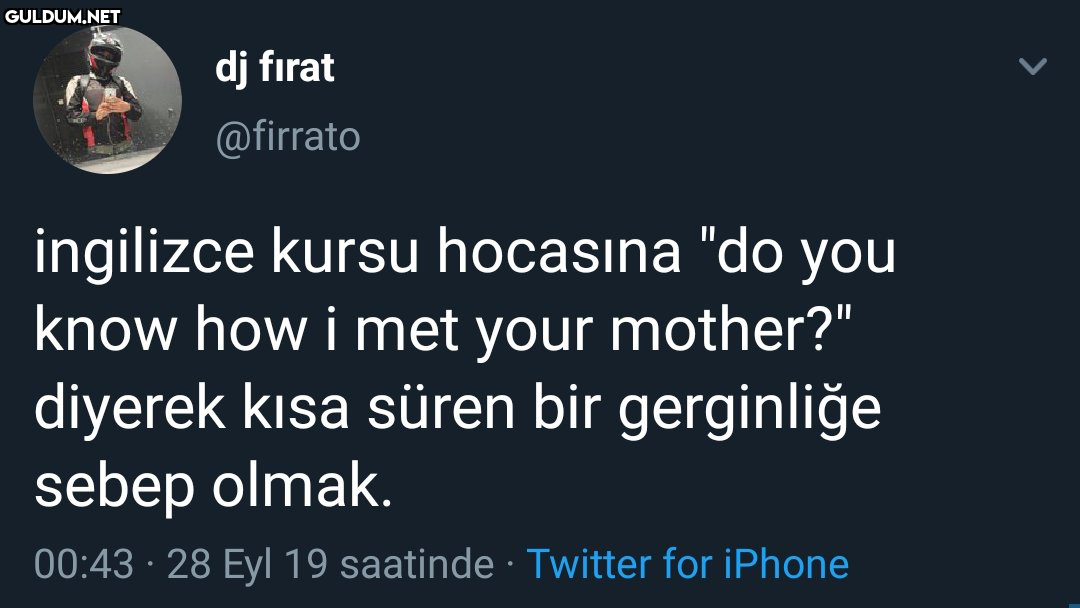Image resolution: width=1080 pixels, height=608 pixels.
Task: Click the word "ingilizce" in the tweet
Action: [x=144, y=253]
